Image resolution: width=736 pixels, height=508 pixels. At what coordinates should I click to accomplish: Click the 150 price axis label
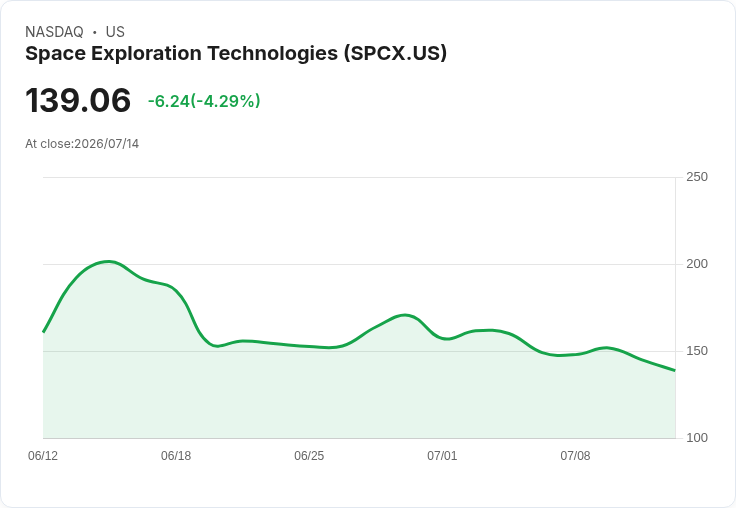(697, 351)
